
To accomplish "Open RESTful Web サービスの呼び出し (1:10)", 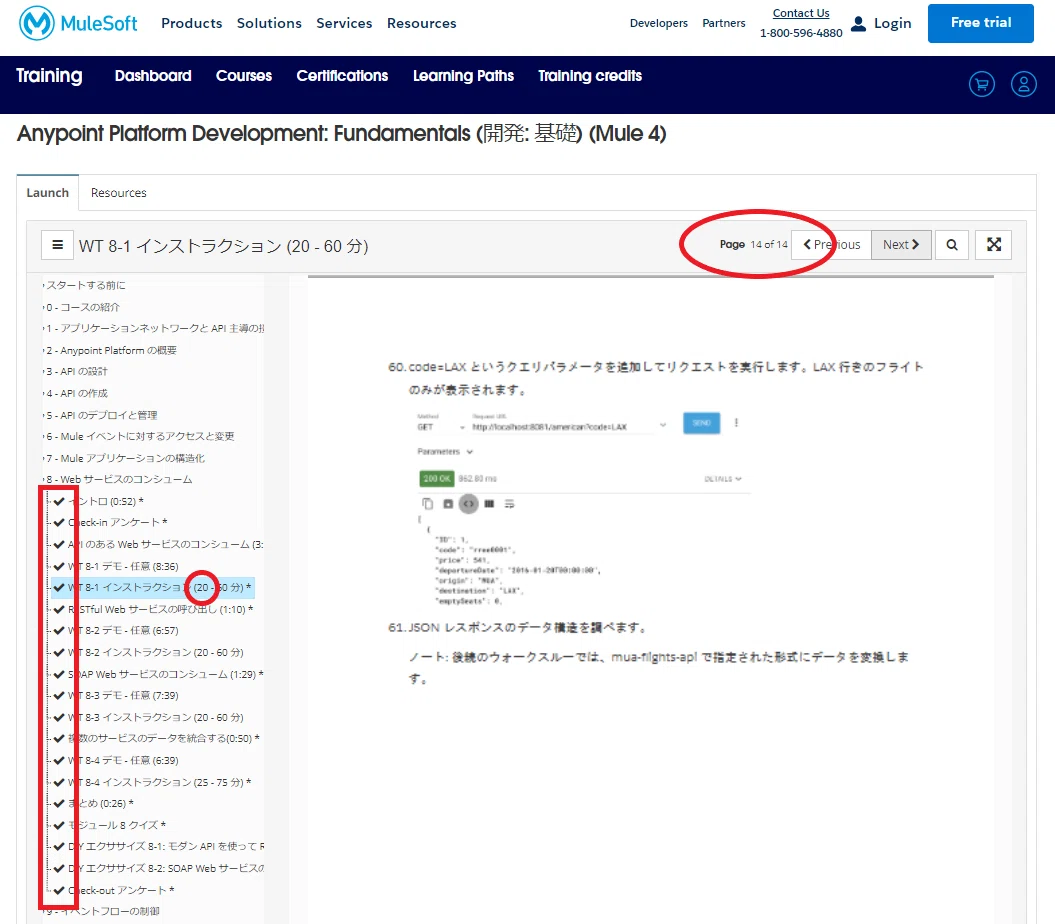I will point(160,609).
